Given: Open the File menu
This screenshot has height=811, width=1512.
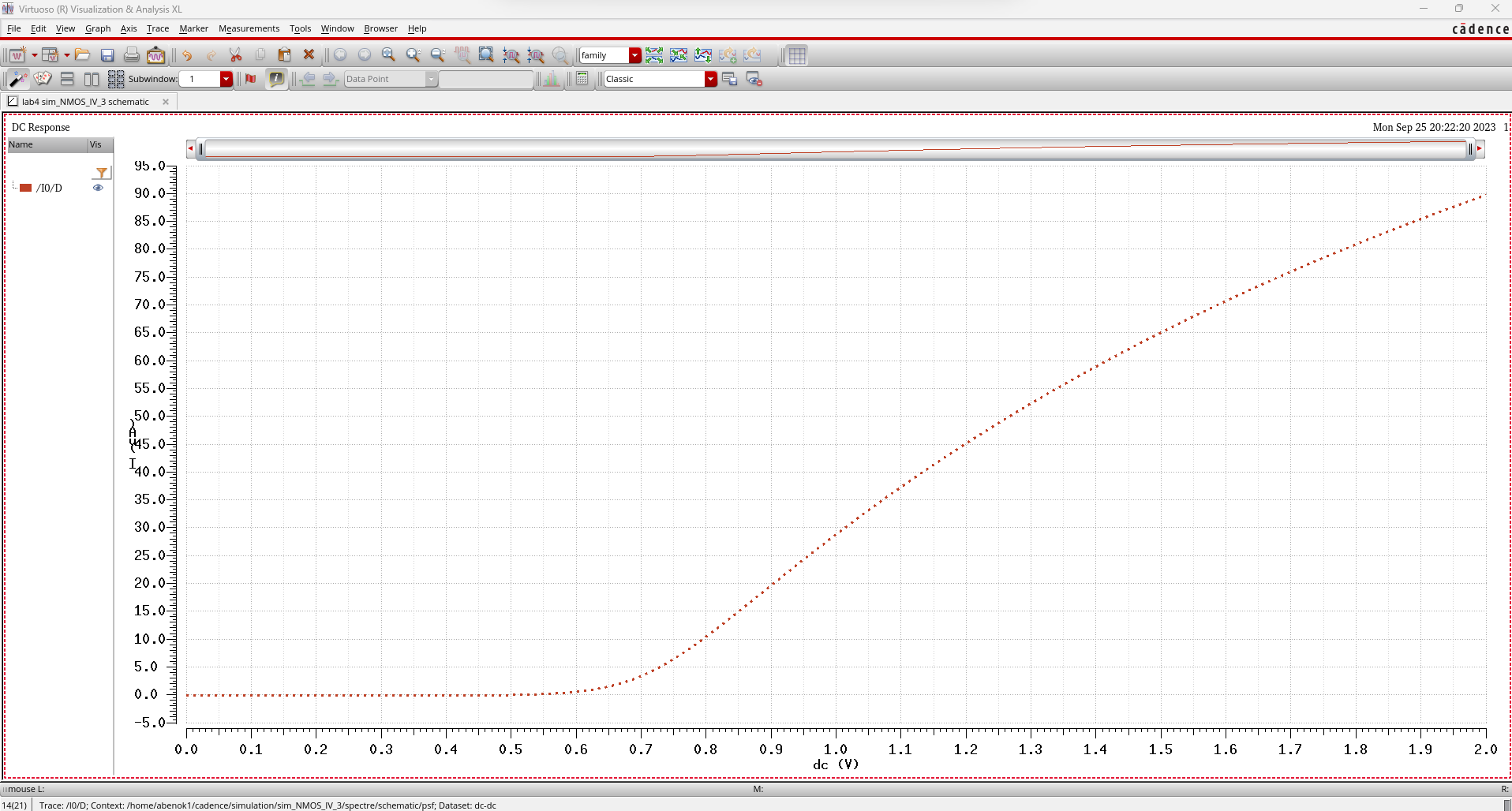Looking at the screenshot, I should click(x=14, y=28).
